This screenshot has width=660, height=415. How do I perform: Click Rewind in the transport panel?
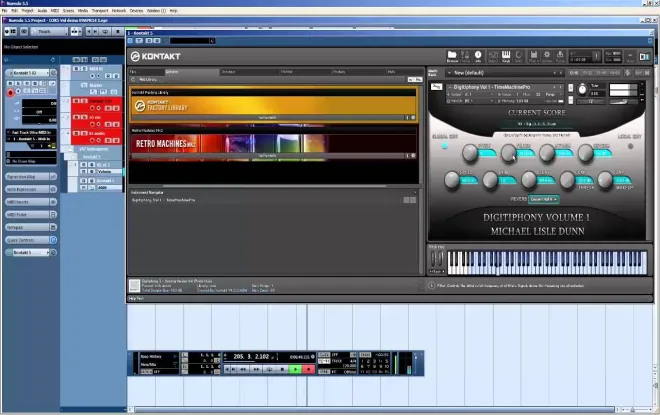[x=243, y=369]
